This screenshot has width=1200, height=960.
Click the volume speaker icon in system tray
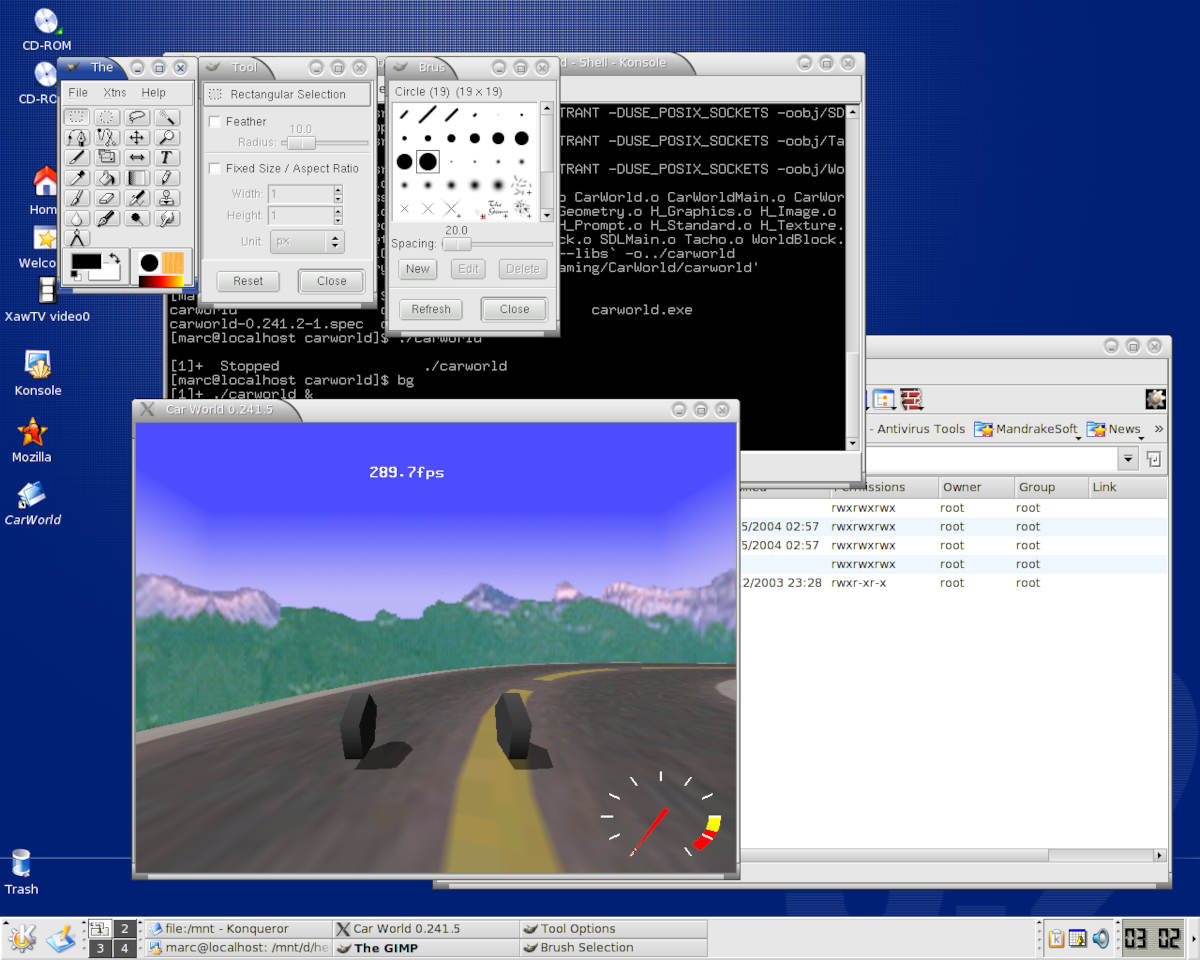(x=1101, y=938)
